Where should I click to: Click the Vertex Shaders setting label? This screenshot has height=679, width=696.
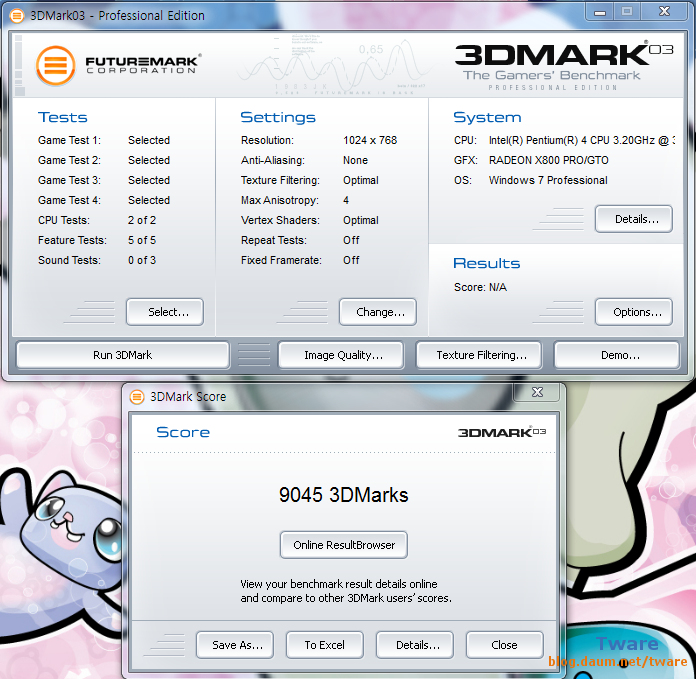pyautogui.click(x=280, y=220)
